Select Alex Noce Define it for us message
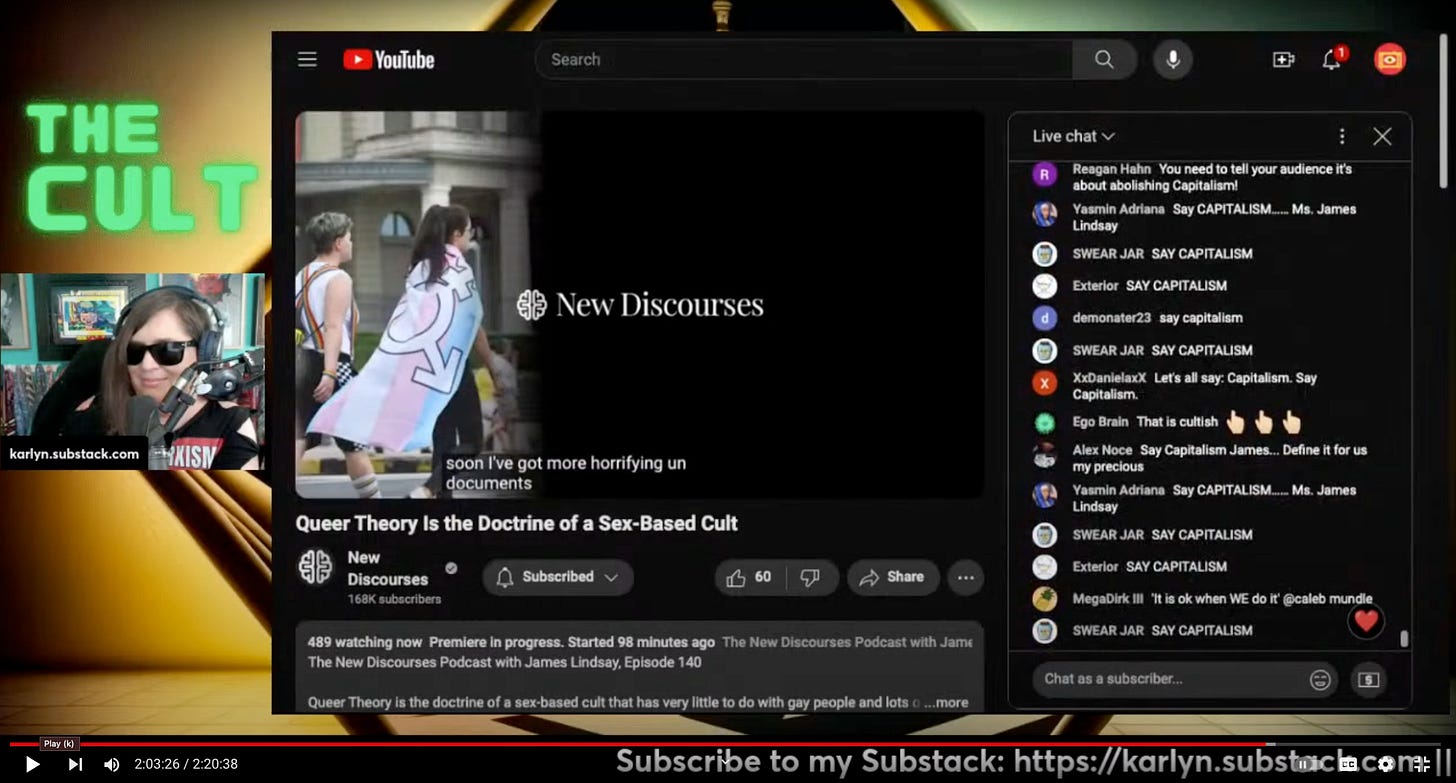Viewport: 1456px width, 783px height. click(x=1220, y=458)
